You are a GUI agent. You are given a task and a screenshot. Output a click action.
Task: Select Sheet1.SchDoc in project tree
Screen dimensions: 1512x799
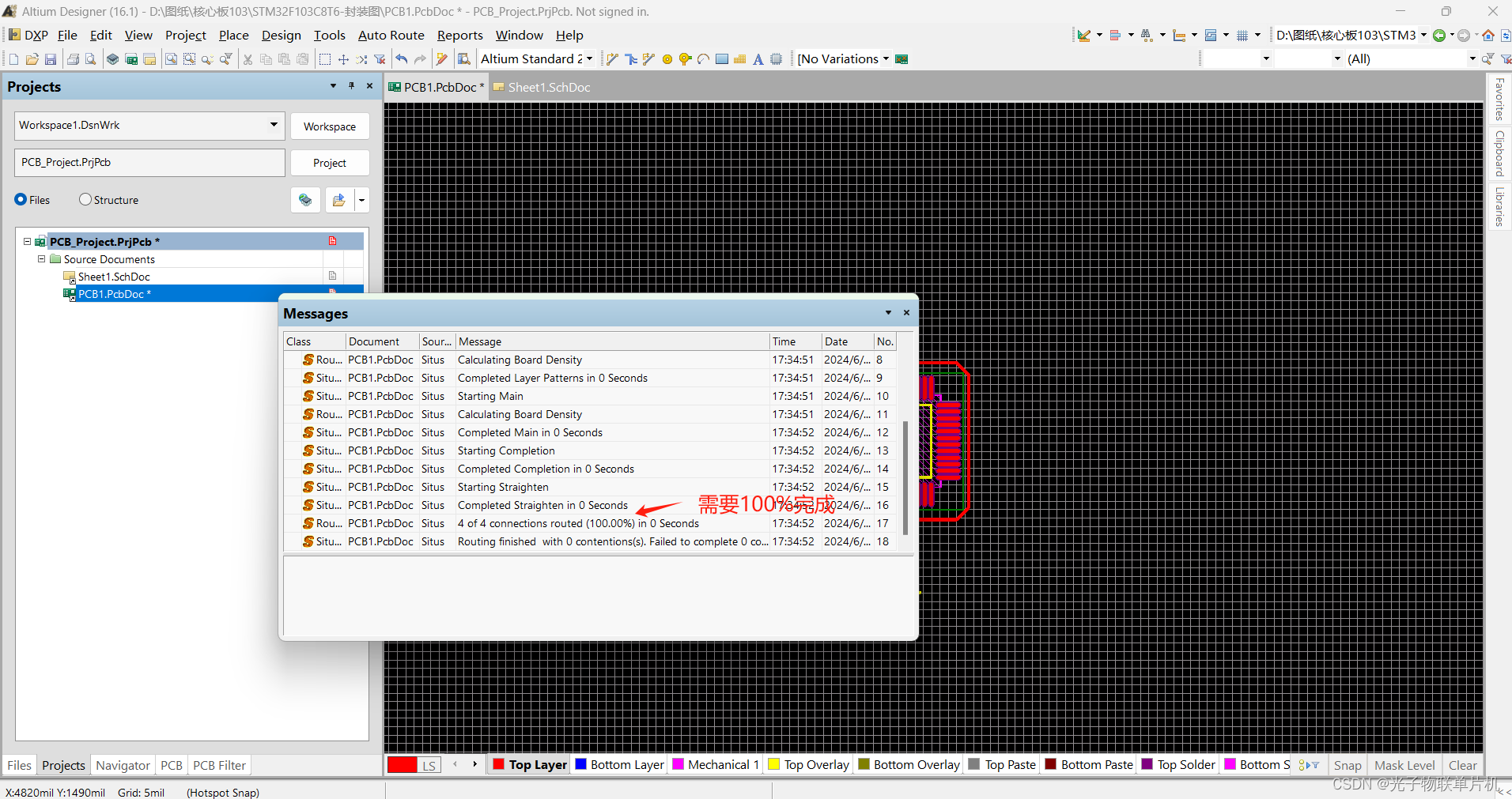pos(114,277)
